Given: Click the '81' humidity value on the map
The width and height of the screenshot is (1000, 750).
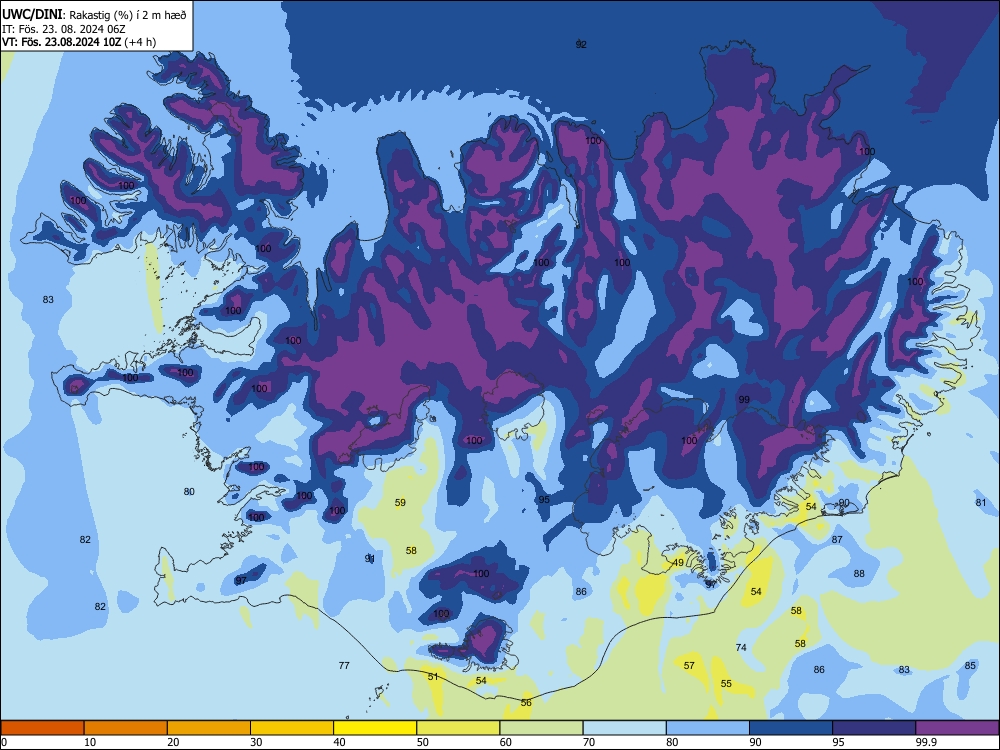Looking at the screenshot, I should click(x=981, y=502).
